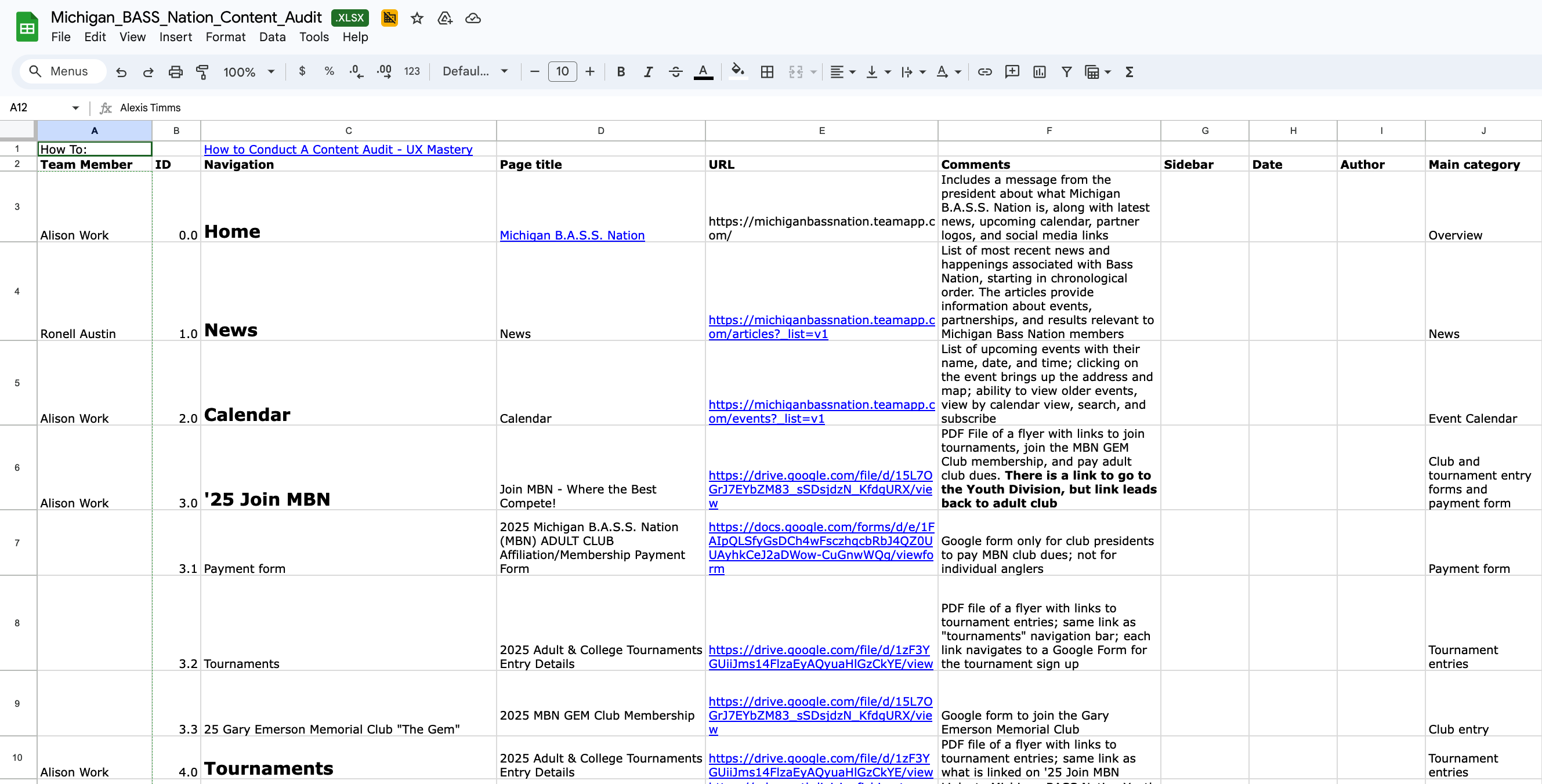
Task: Open the Tools menu
Action: pos(314,37)
